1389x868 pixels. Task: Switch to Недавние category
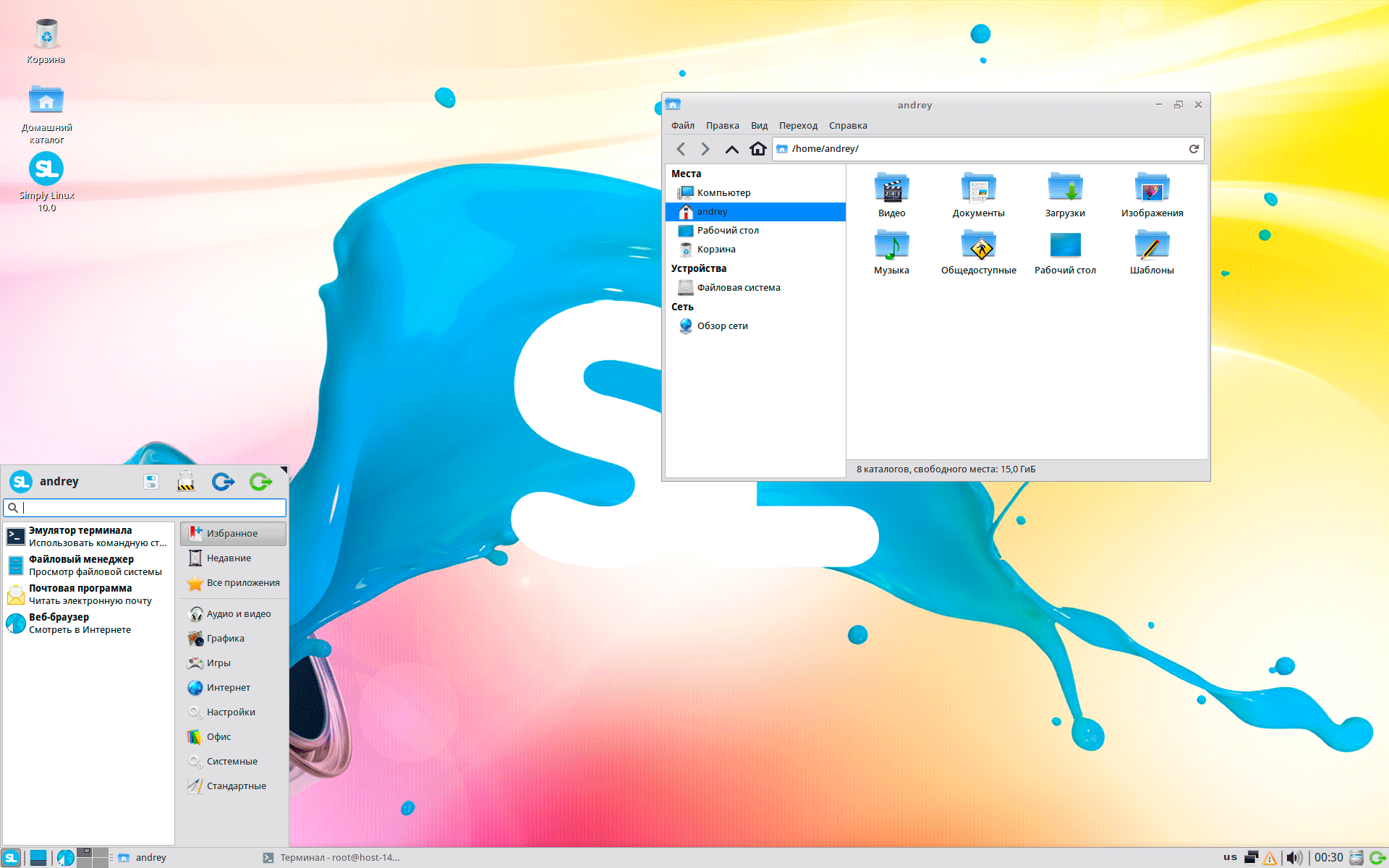pos(229,558)
